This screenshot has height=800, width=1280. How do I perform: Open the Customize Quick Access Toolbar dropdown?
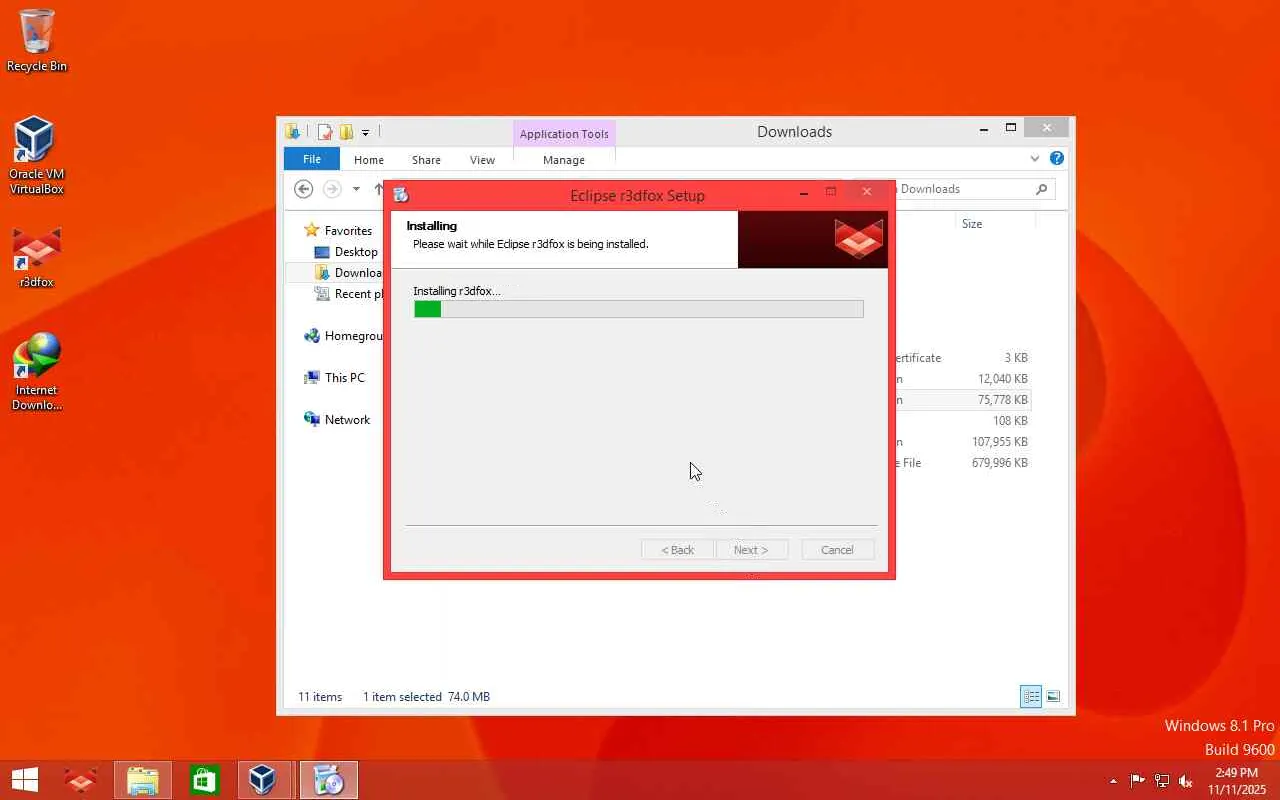coord(365,132)
